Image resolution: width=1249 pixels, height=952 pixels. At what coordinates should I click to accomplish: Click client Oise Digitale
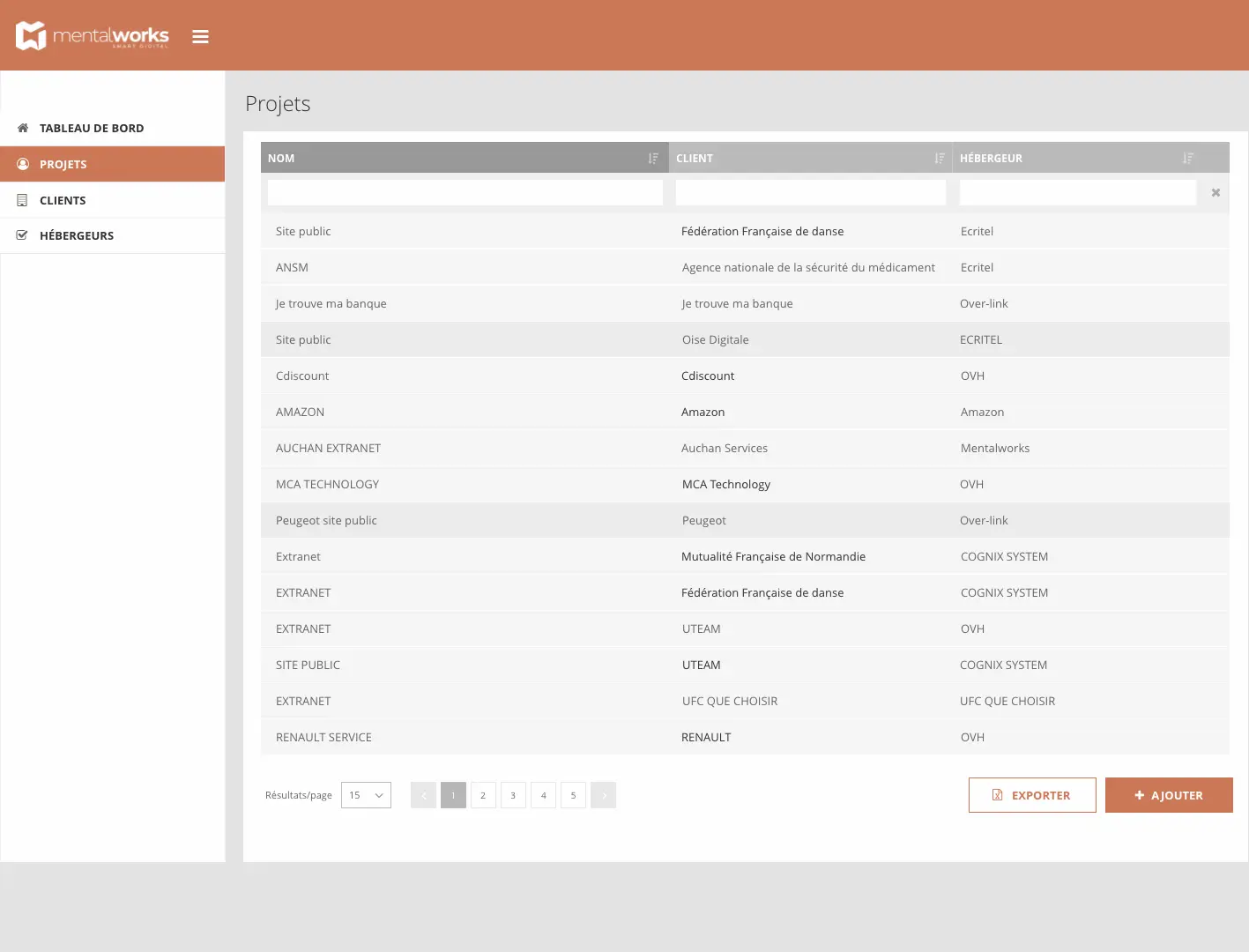click(715, 339)
